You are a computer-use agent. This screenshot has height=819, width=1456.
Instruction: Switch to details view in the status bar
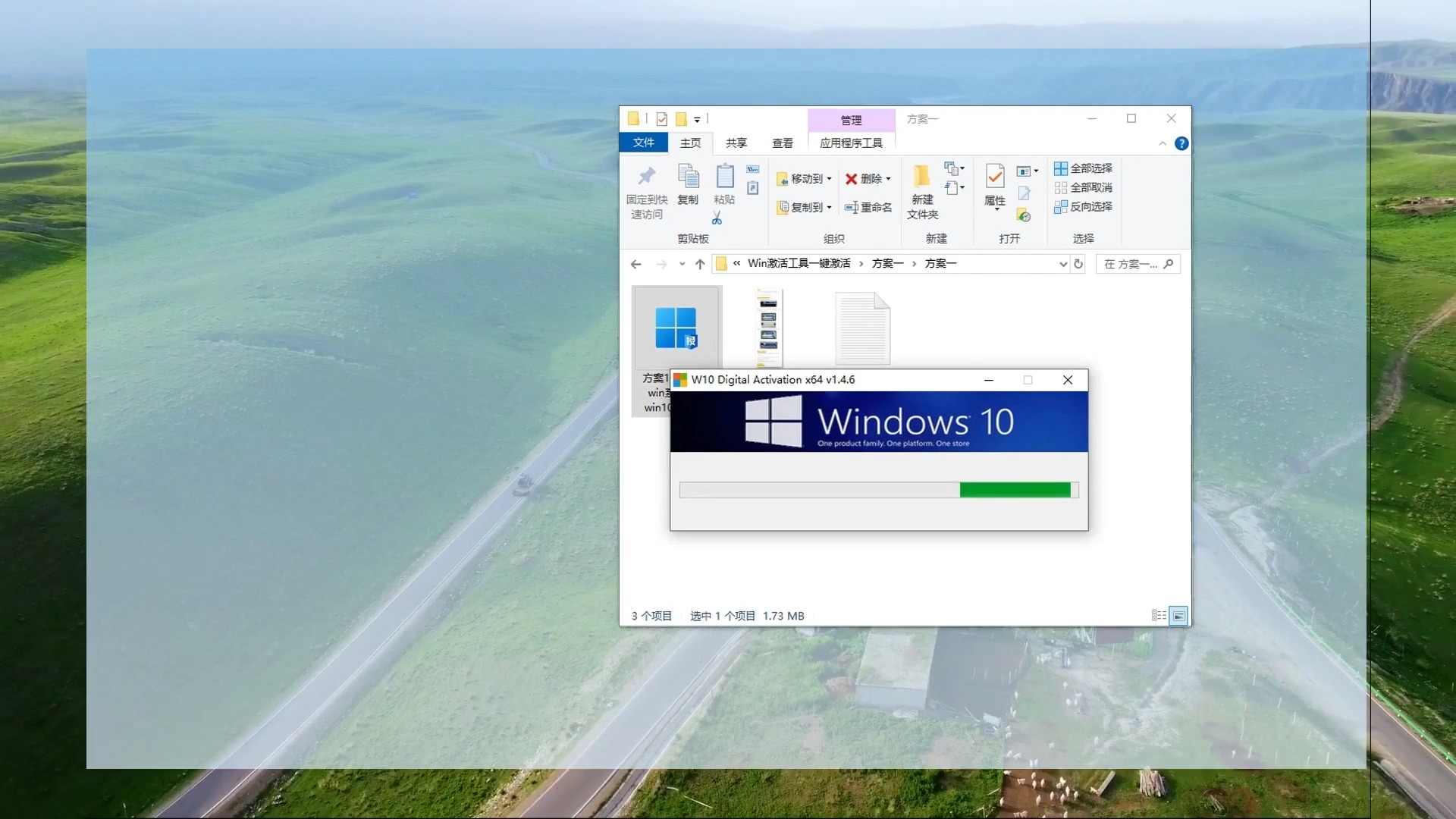1159,616
